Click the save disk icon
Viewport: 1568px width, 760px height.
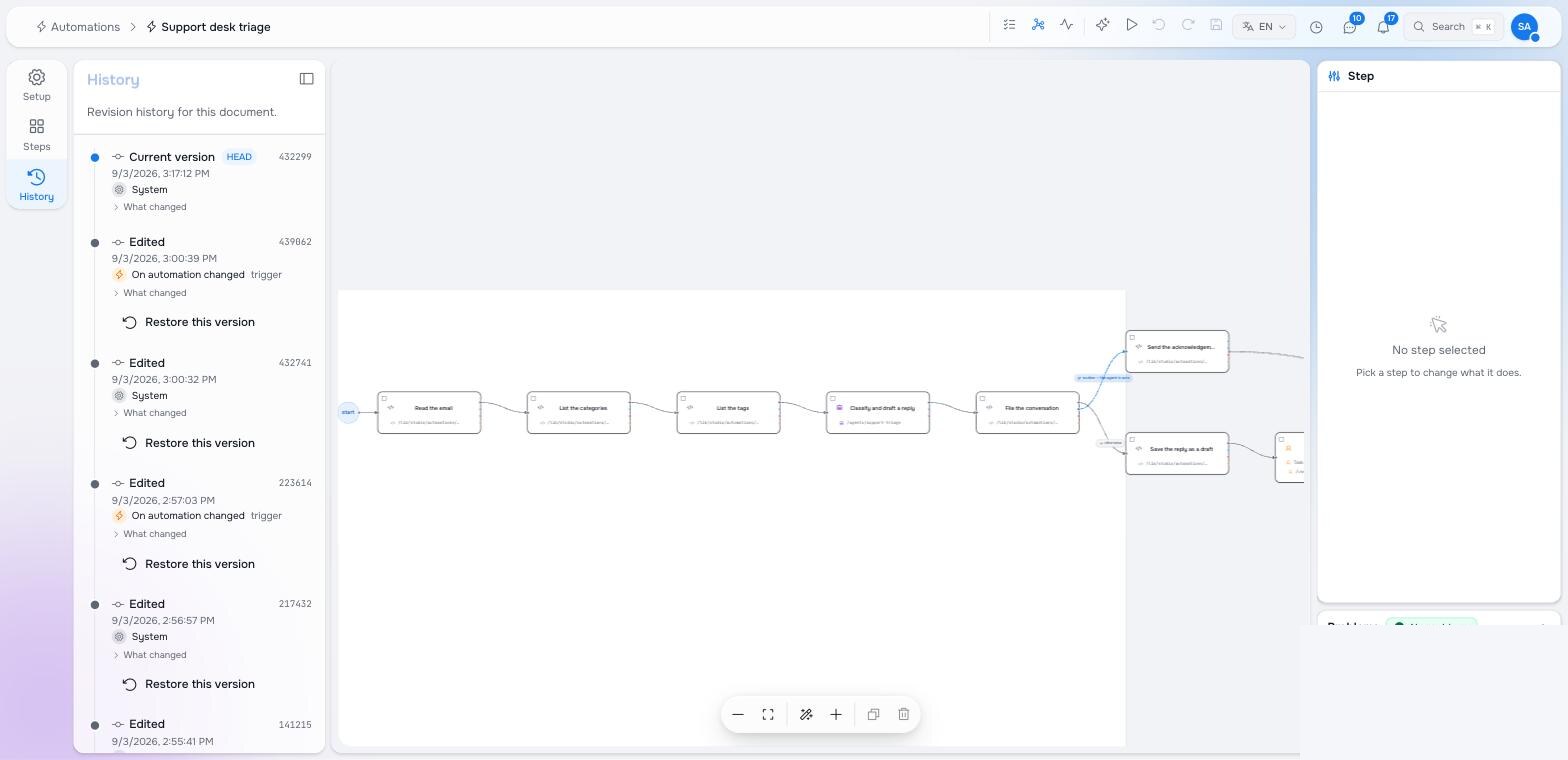click(x=1216, y=26)
